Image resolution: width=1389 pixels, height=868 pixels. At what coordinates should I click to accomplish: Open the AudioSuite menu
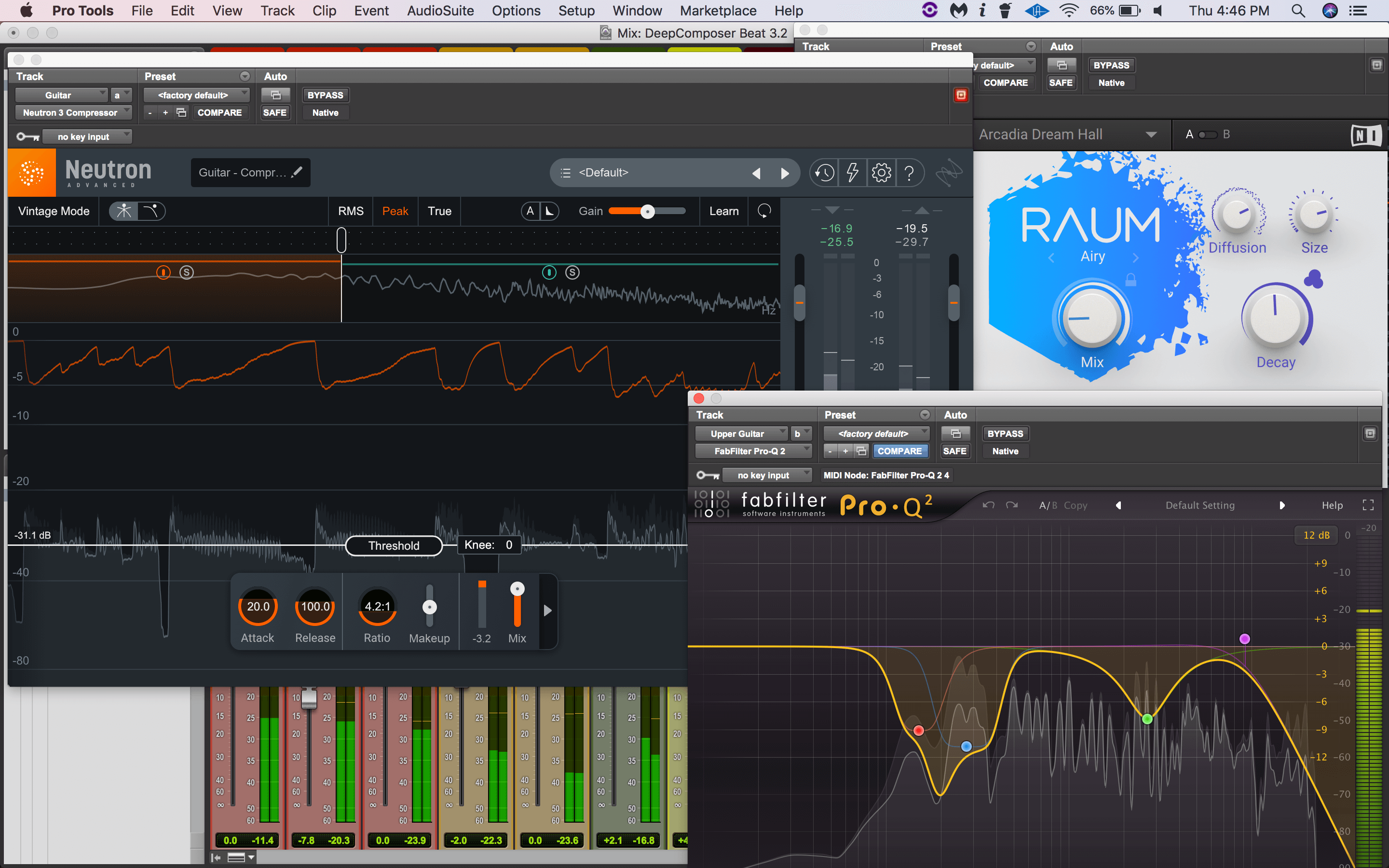pos(440,11)
